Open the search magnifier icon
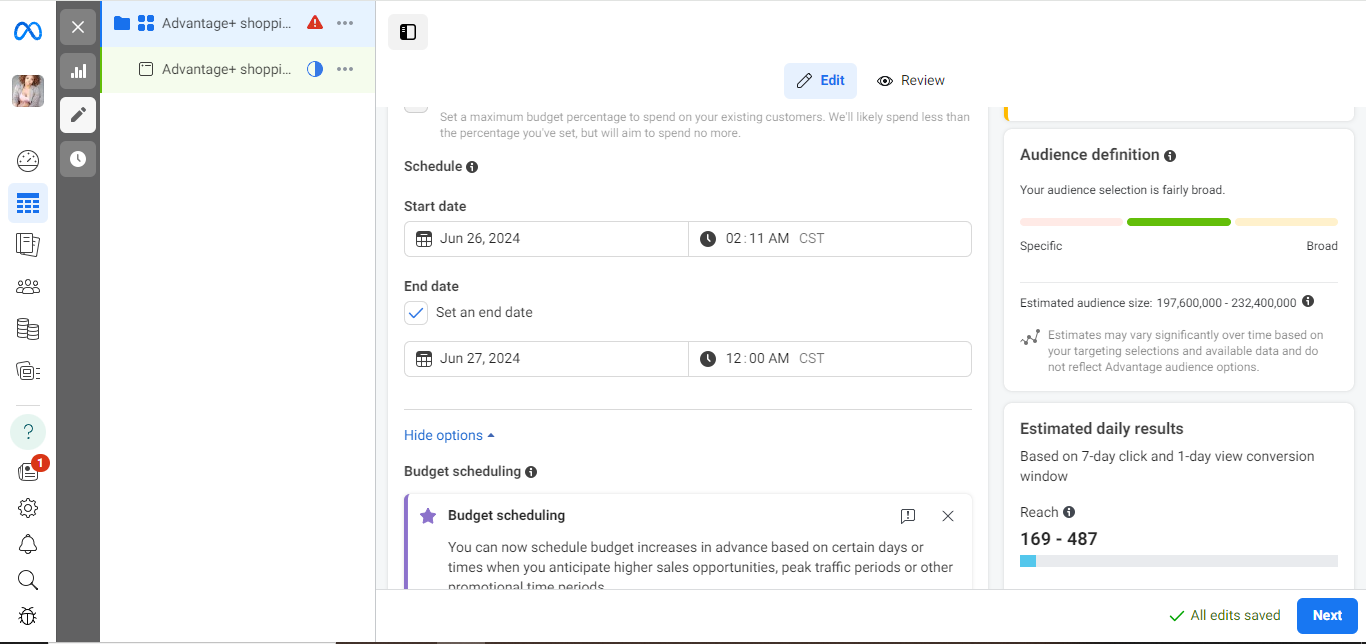 click(x=28, y=580)
